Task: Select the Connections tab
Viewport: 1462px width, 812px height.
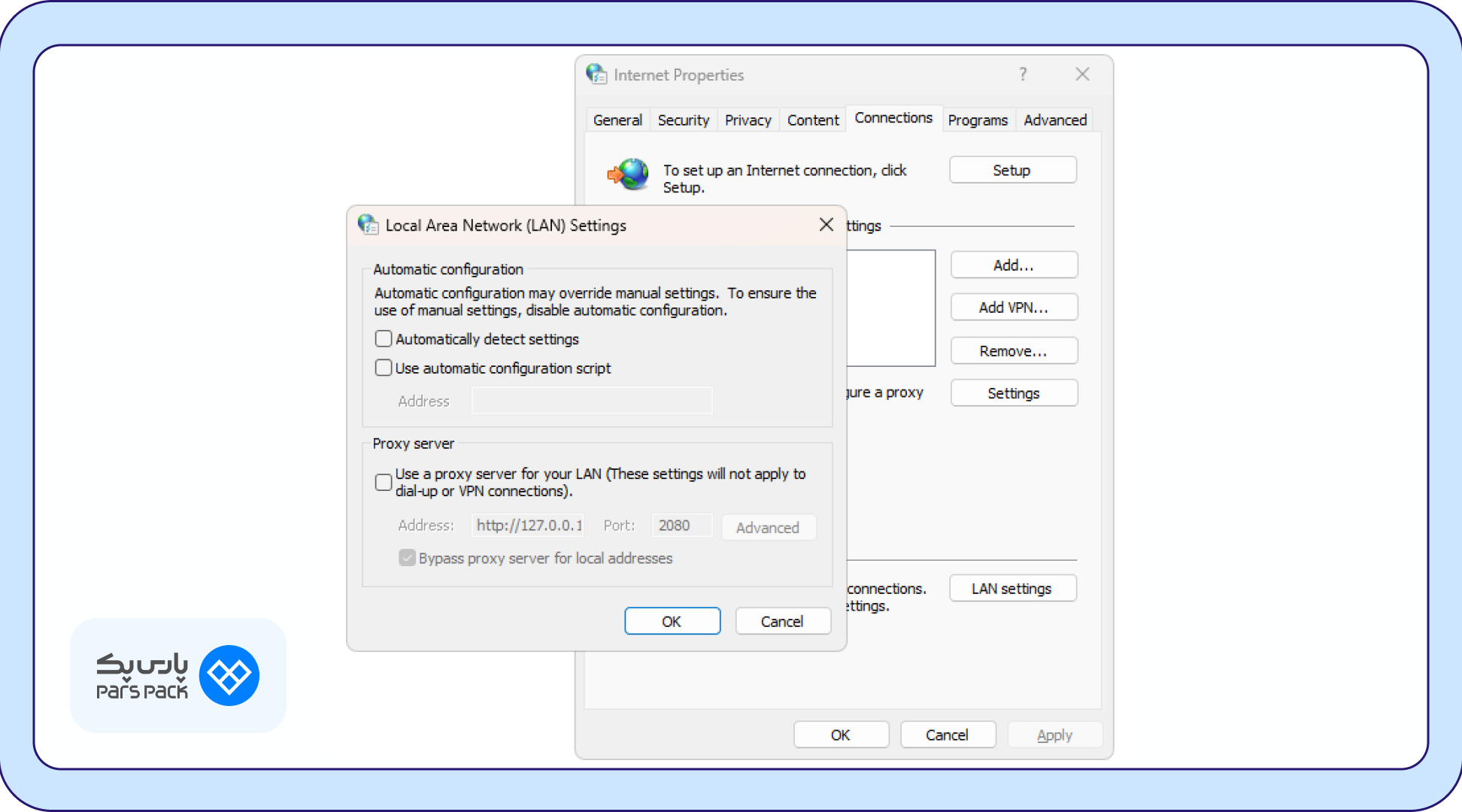Action: pos(893,118)
